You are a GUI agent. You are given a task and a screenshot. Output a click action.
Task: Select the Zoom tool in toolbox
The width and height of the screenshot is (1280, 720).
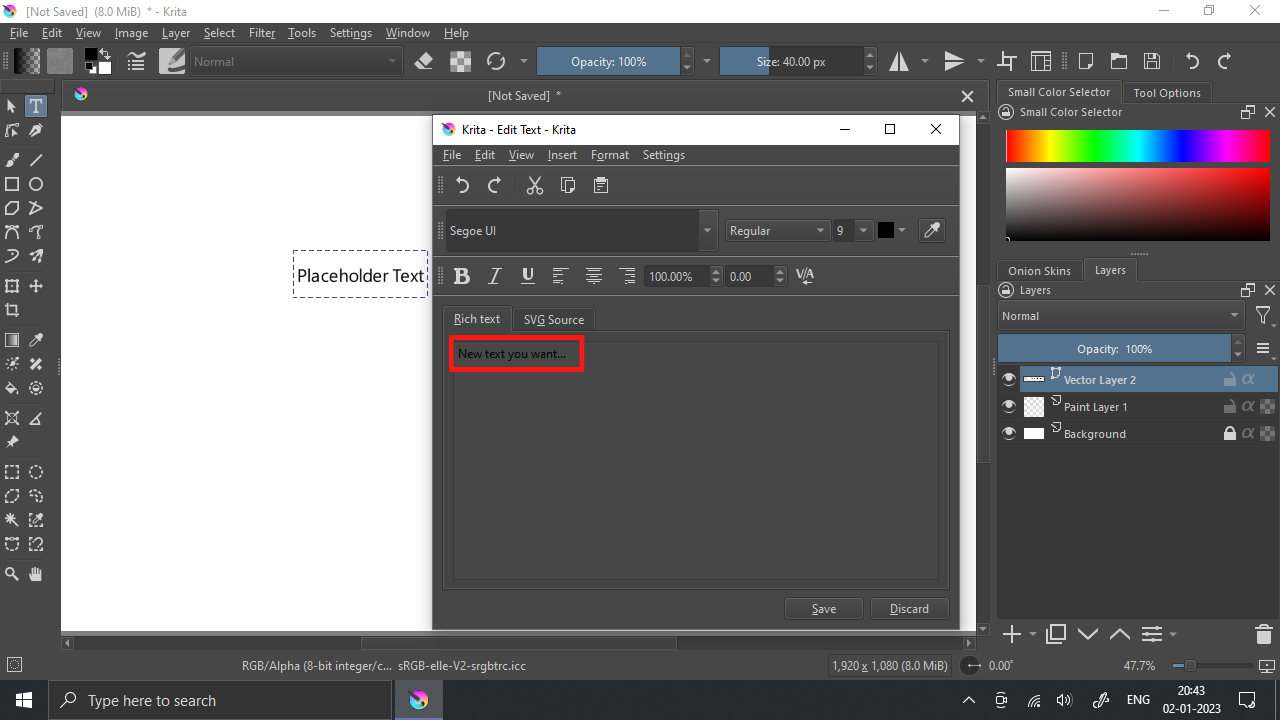pos(12,574)
